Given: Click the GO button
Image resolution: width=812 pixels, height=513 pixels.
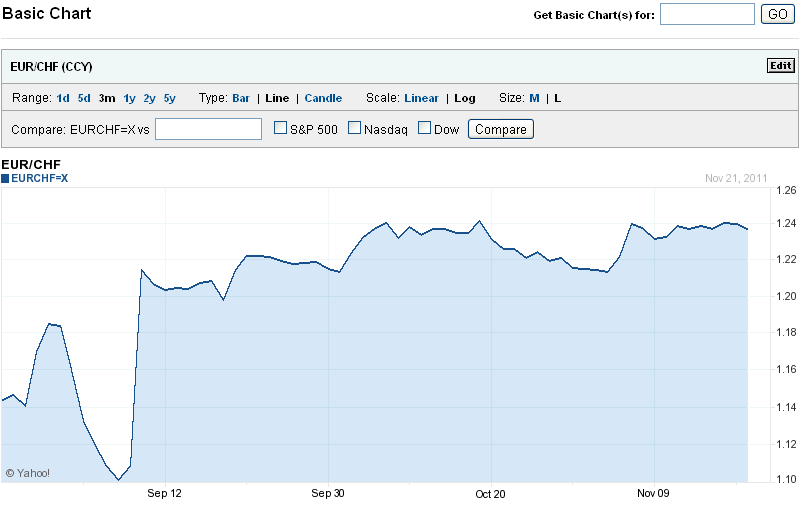Looking at the screenshot, I should point(776,14).
